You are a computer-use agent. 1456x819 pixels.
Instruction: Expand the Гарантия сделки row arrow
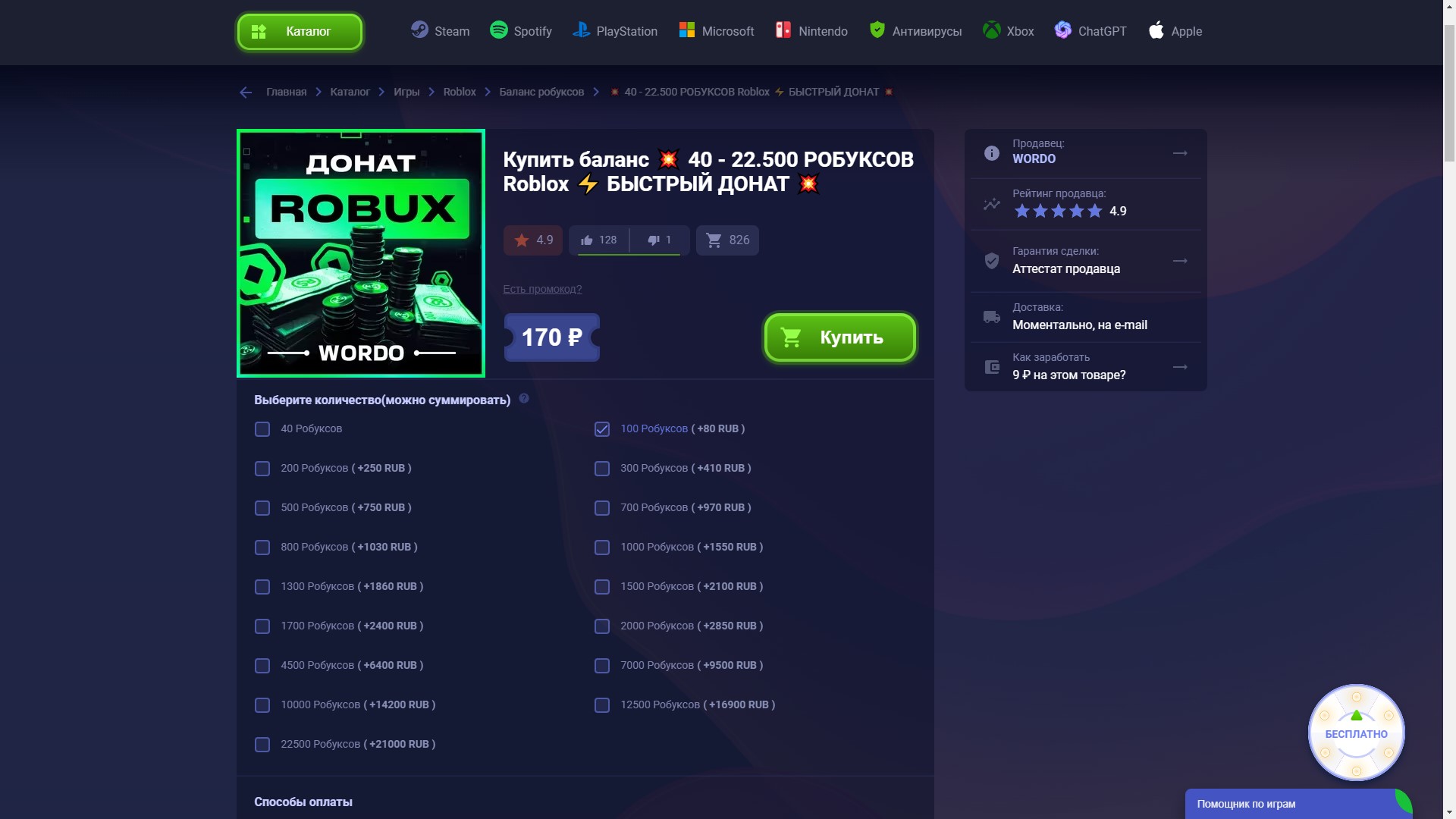click(1180, 261)
